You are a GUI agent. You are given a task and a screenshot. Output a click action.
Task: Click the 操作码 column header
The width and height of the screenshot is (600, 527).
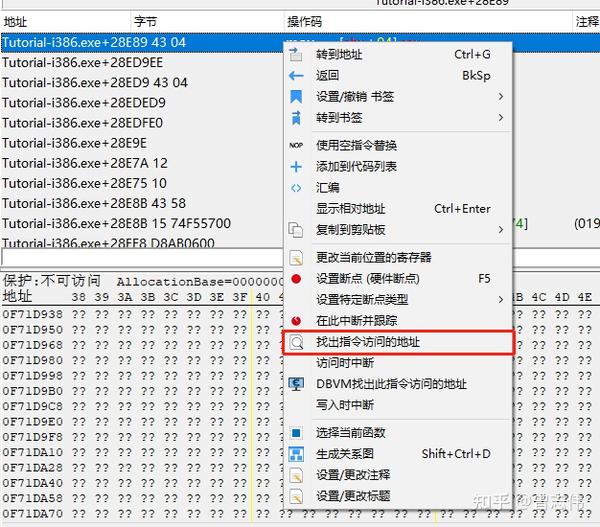[428, 22]
